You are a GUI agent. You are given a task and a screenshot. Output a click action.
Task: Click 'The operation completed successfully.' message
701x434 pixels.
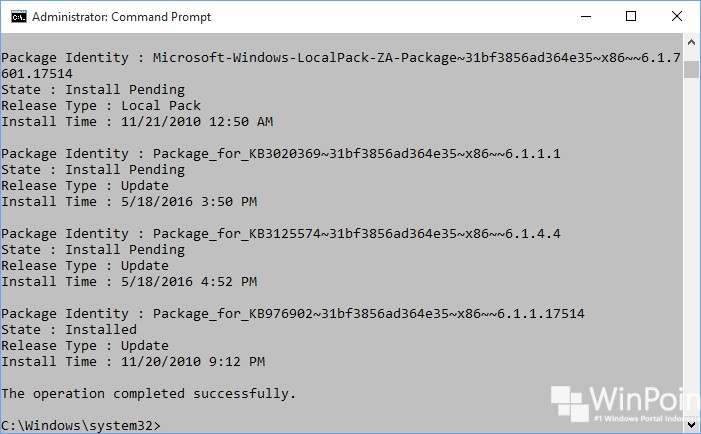click(149, 393)
